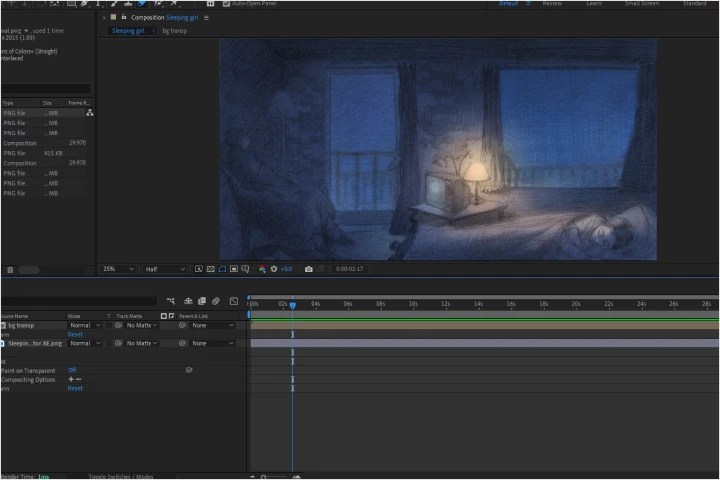720x480 pixels.
Task: Open the Graph Editor
Action: [x=234, y=301]
